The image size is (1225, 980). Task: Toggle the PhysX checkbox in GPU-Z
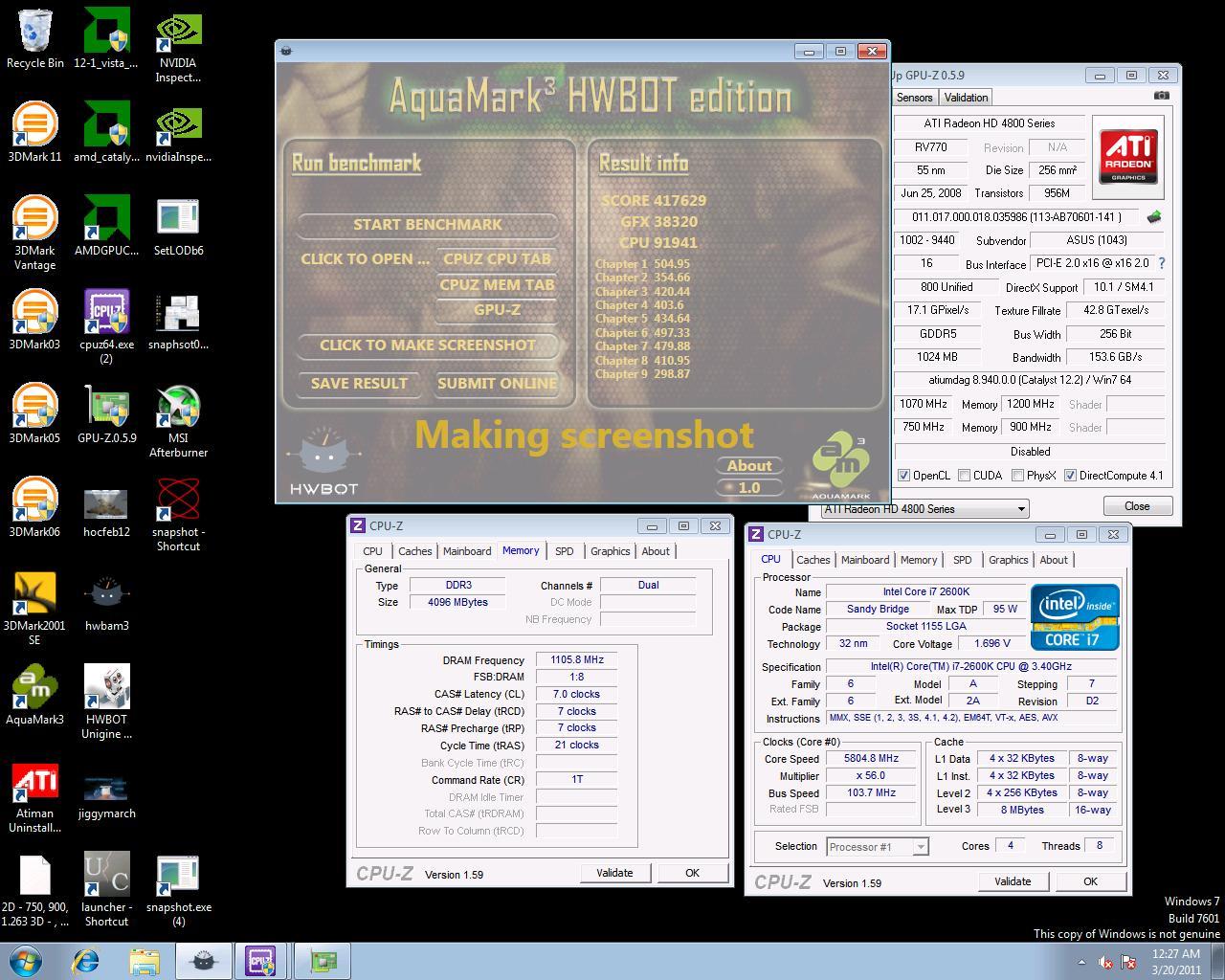(x=1017, y=476)
